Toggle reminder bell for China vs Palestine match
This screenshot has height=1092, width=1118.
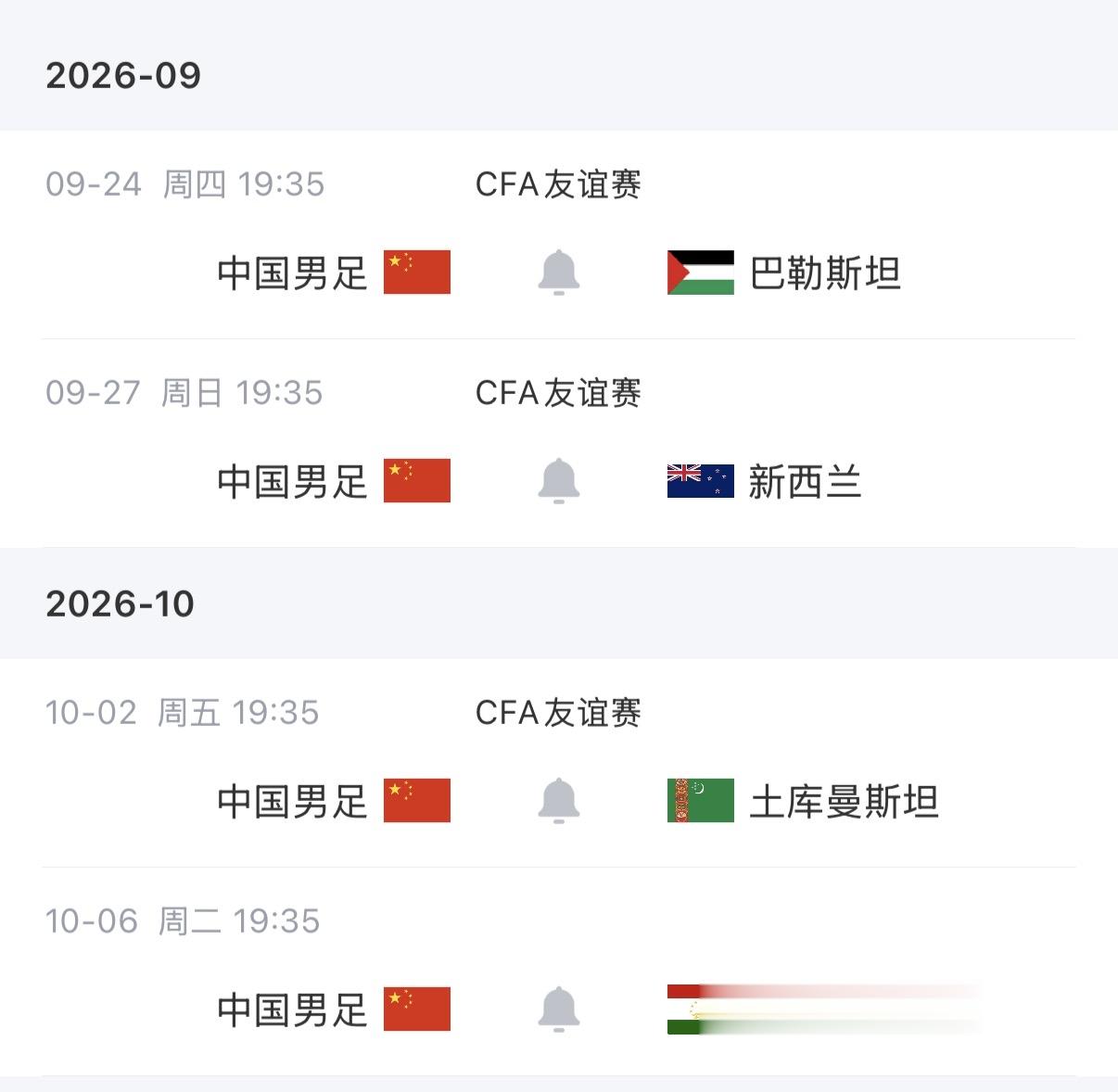[x=559, y=273]
